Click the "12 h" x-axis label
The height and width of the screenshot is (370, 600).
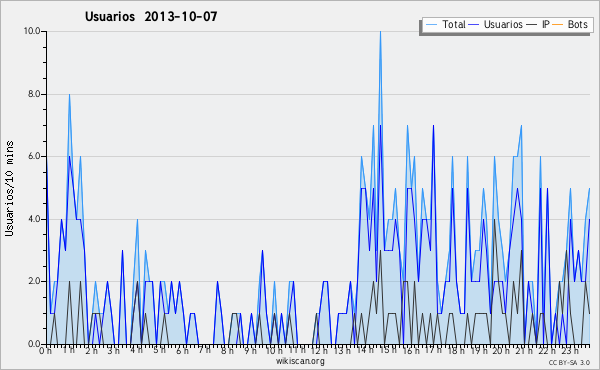point(319,351)
